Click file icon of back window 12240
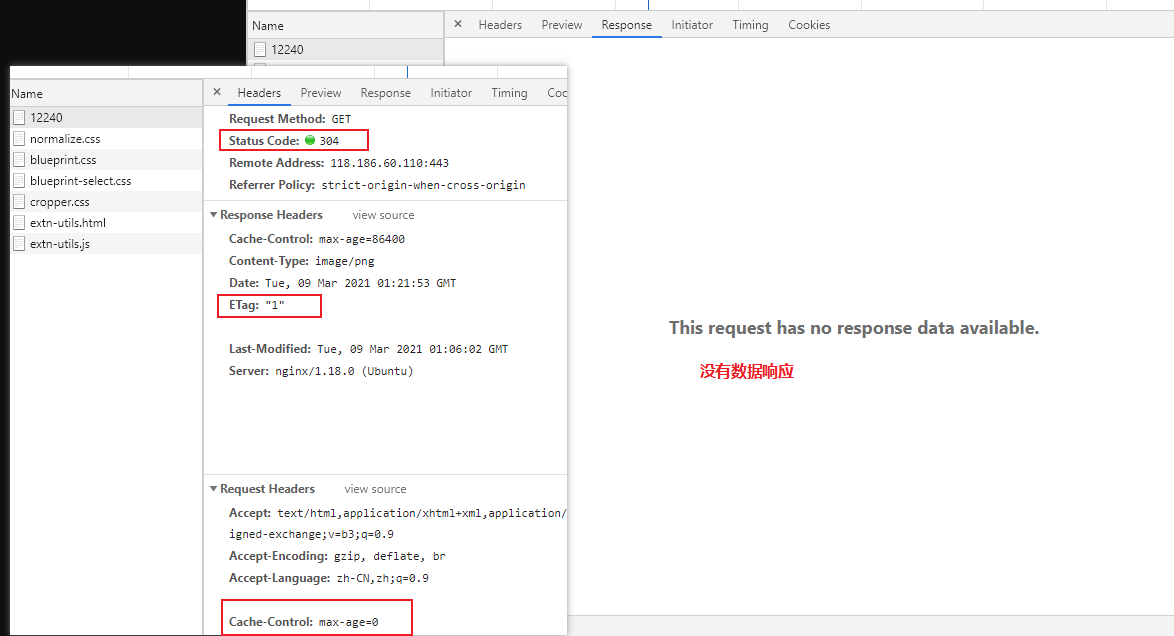The height and width of the screenshot is (636, 1174). coord(260,49)
